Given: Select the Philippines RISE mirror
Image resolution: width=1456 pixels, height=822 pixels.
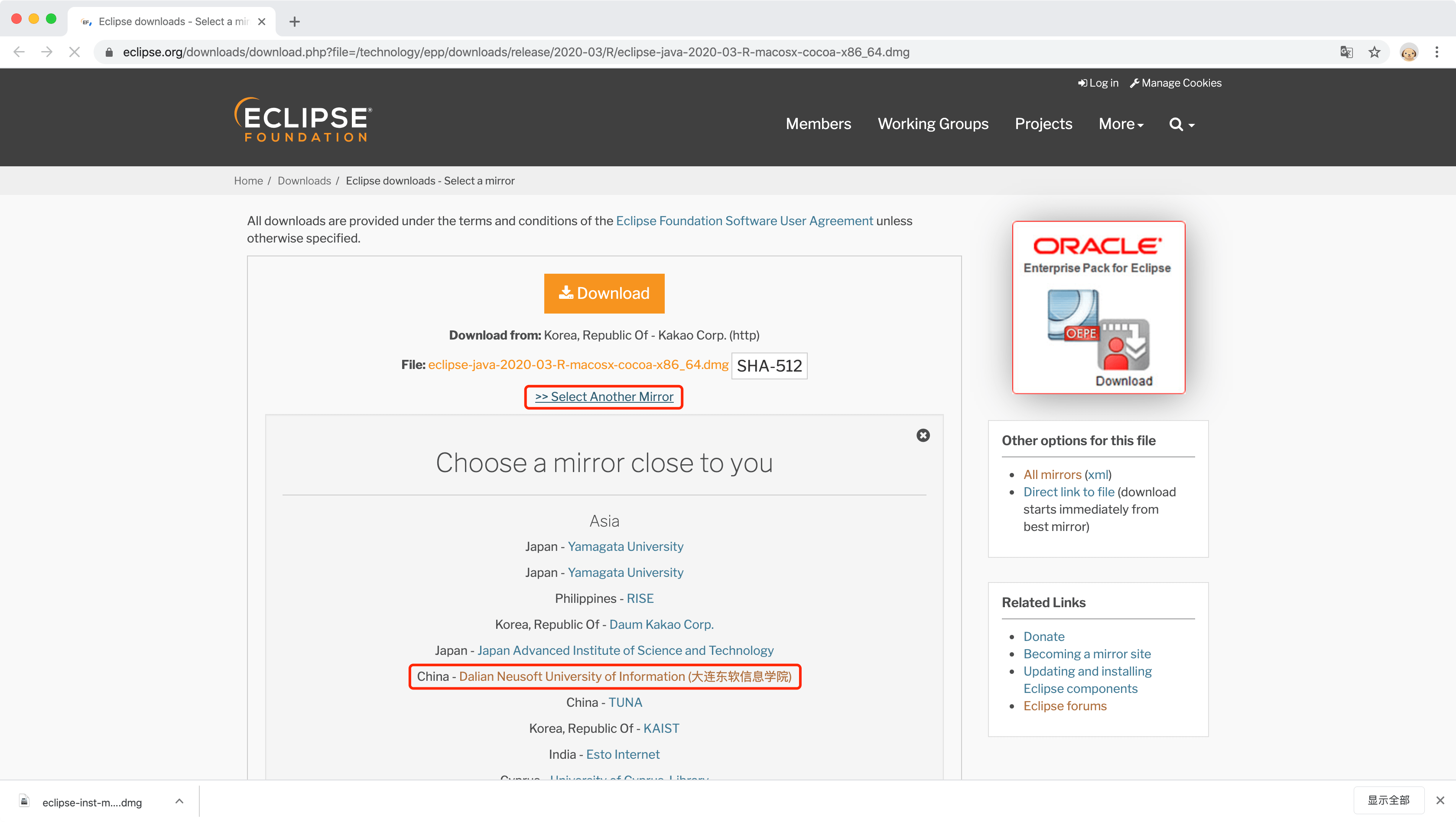Looking at the screenshot, I should pyautogui.click(x=640, y=598).
